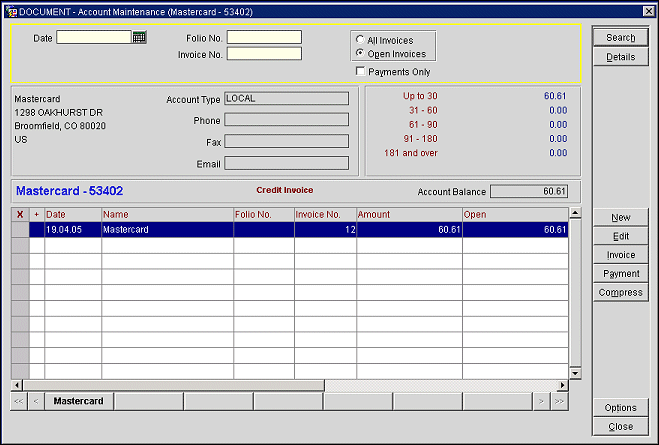Go to last tab with double-right arrow
659x445 pixels.
[x=559, y=401]
